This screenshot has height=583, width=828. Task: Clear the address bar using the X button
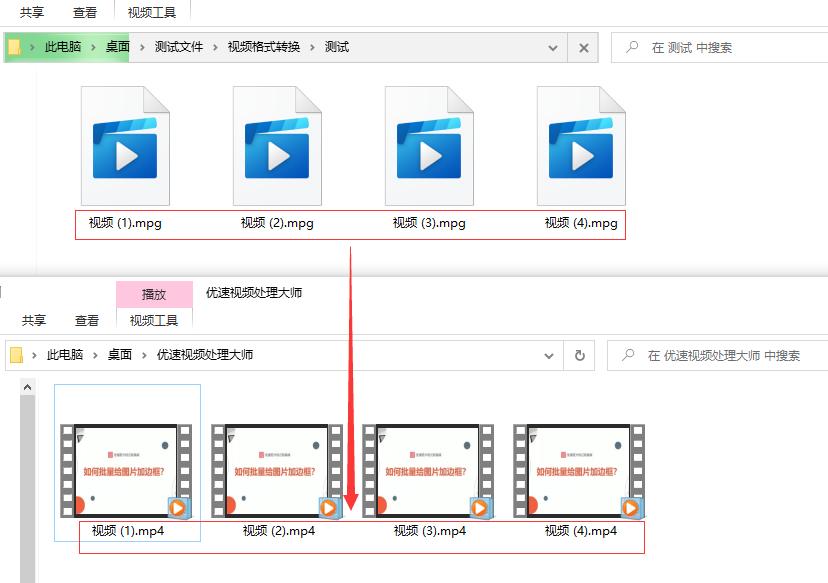[583, 47]
